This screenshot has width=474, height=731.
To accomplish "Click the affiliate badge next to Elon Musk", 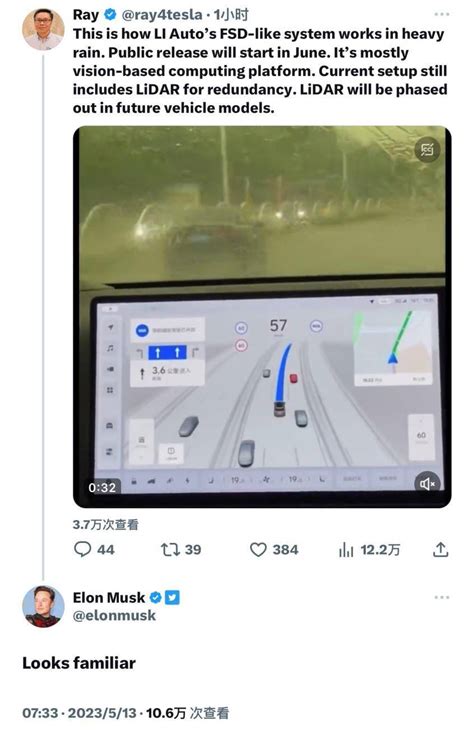I will (172, 597).
